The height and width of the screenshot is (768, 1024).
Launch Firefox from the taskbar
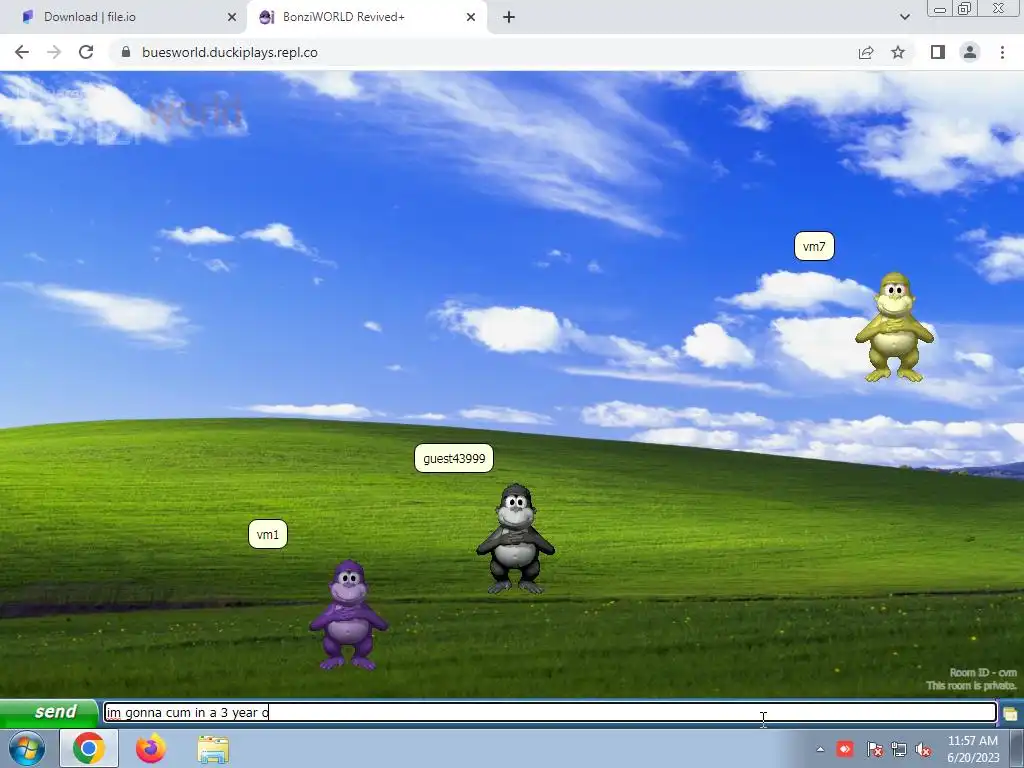(x=151, y=748)
